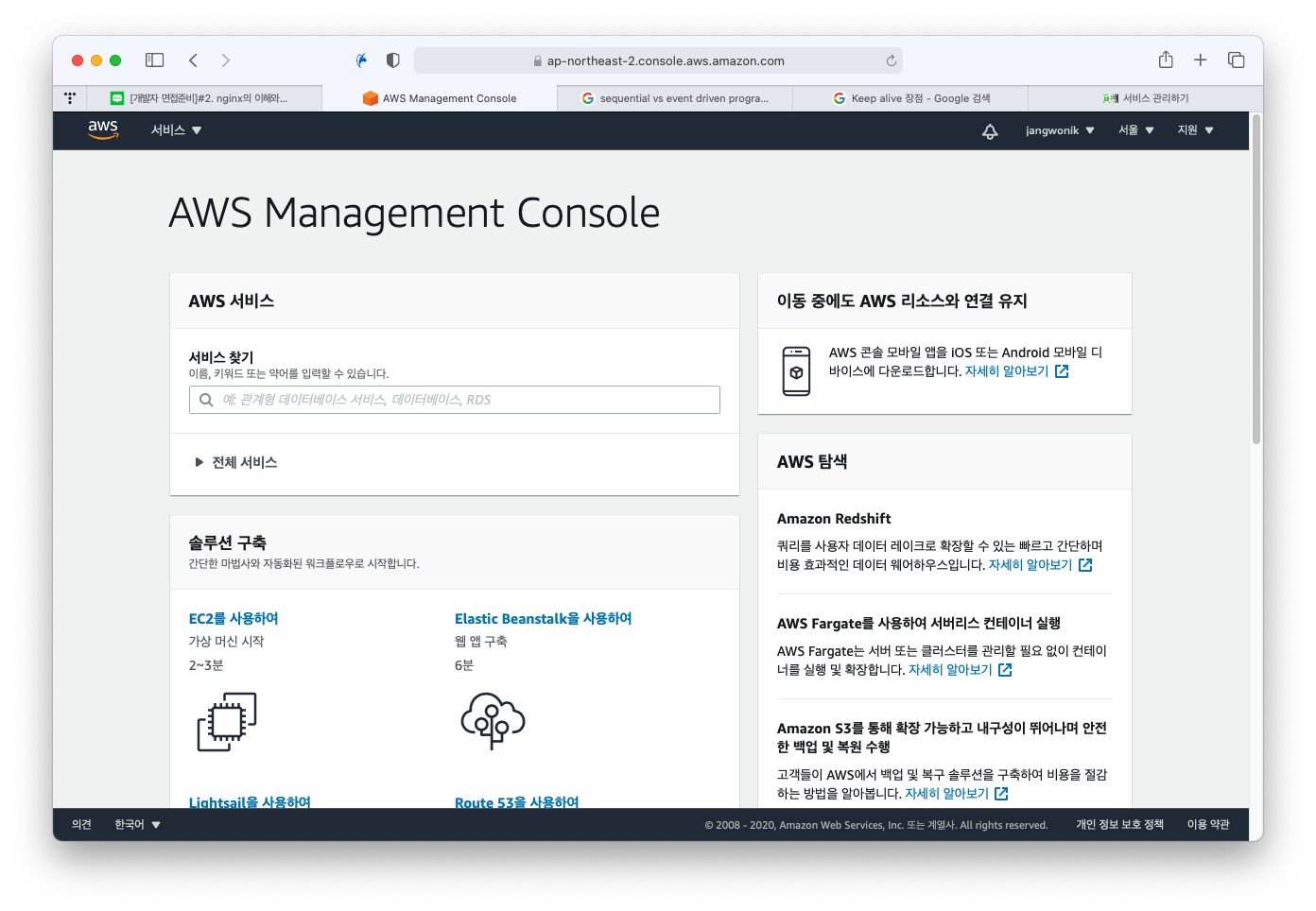Screen dimensions: 1316x911
Task: Go forward with Safari forward arrow
Action: point(225,60)
